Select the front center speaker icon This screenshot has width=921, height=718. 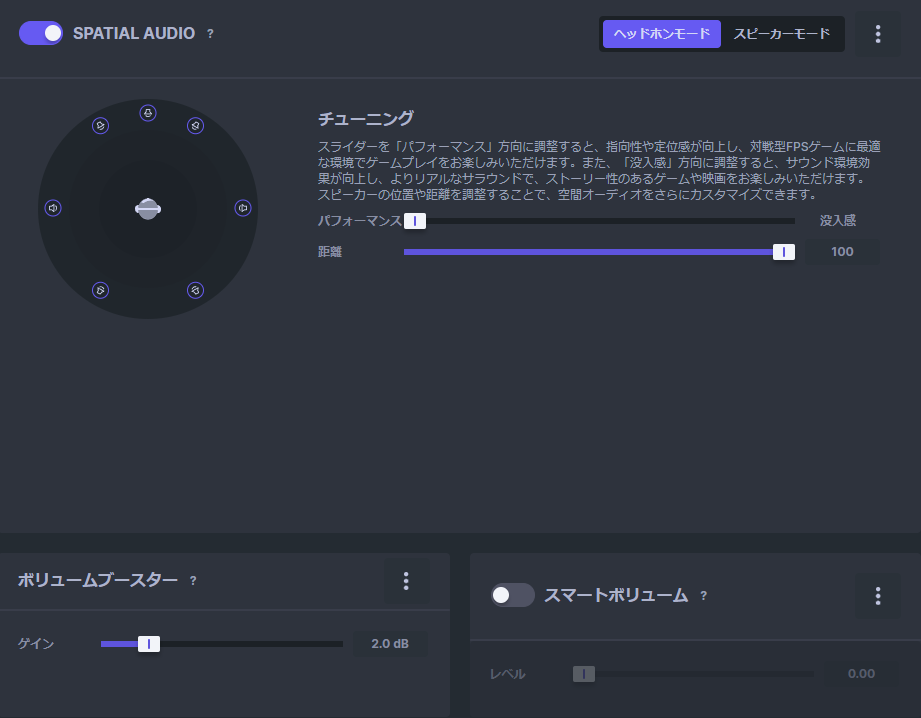[148, 113]
